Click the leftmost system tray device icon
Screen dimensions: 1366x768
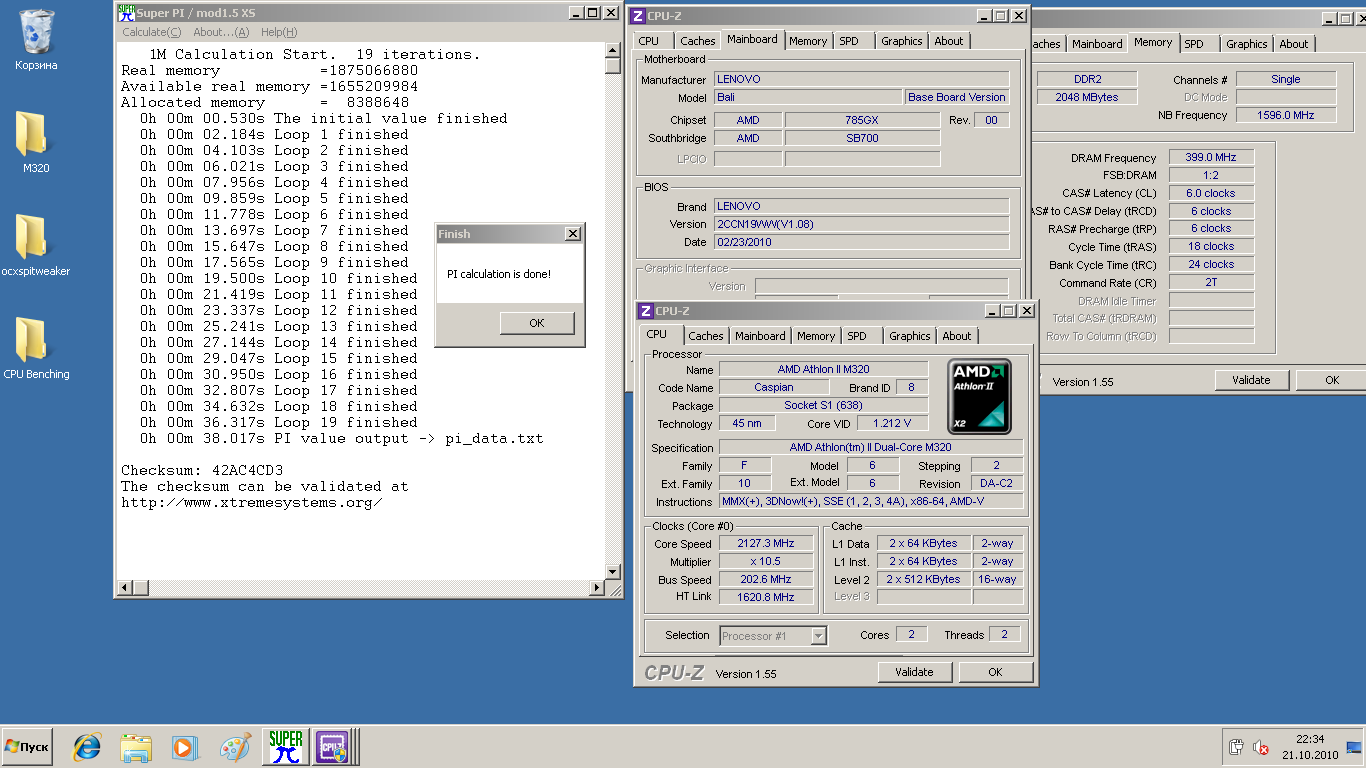click(1237, 747)
